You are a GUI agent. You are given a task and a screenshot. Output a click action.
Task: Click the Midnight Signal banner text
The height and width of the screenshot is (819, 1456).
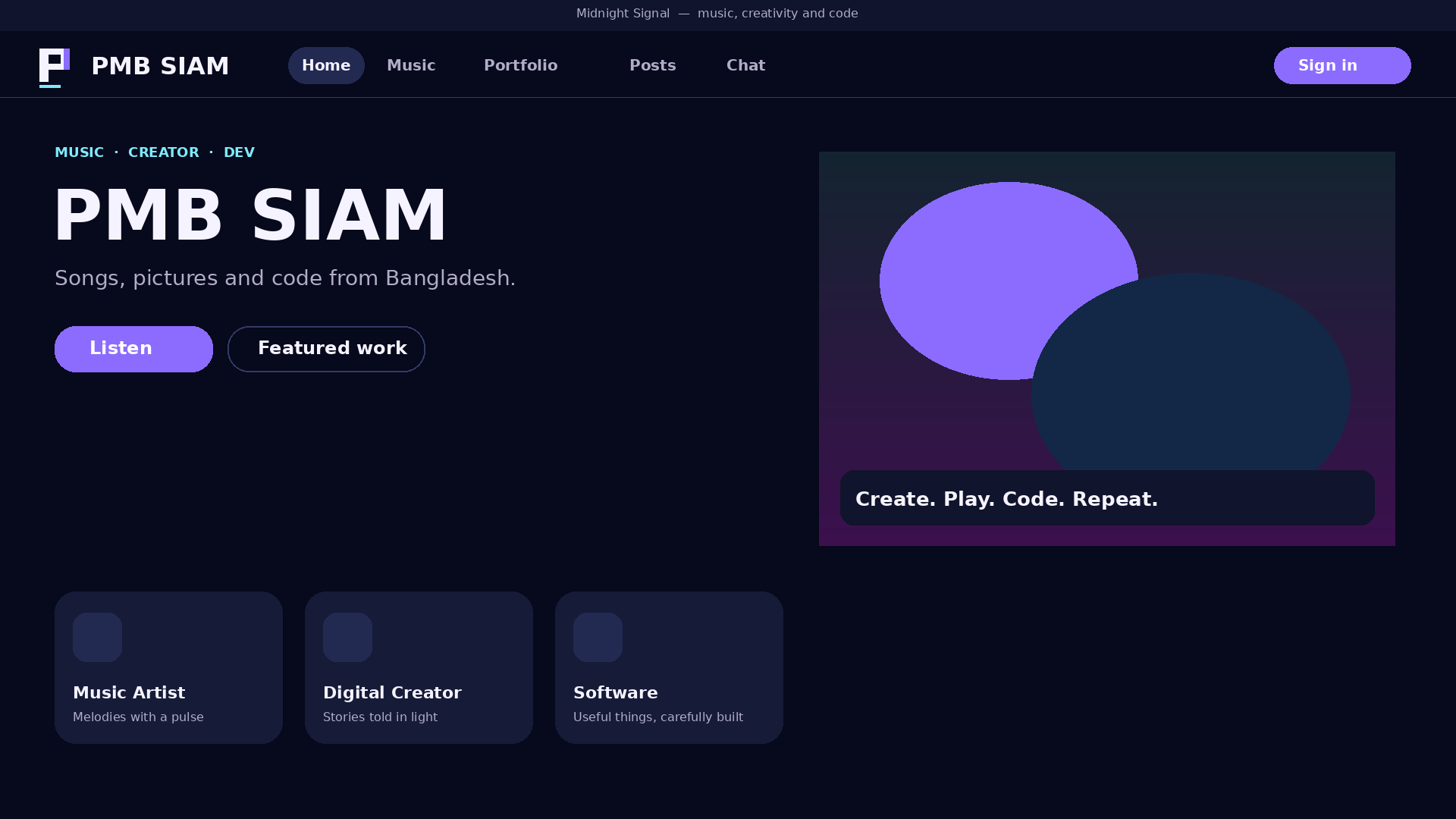click(x=717, y=13)
